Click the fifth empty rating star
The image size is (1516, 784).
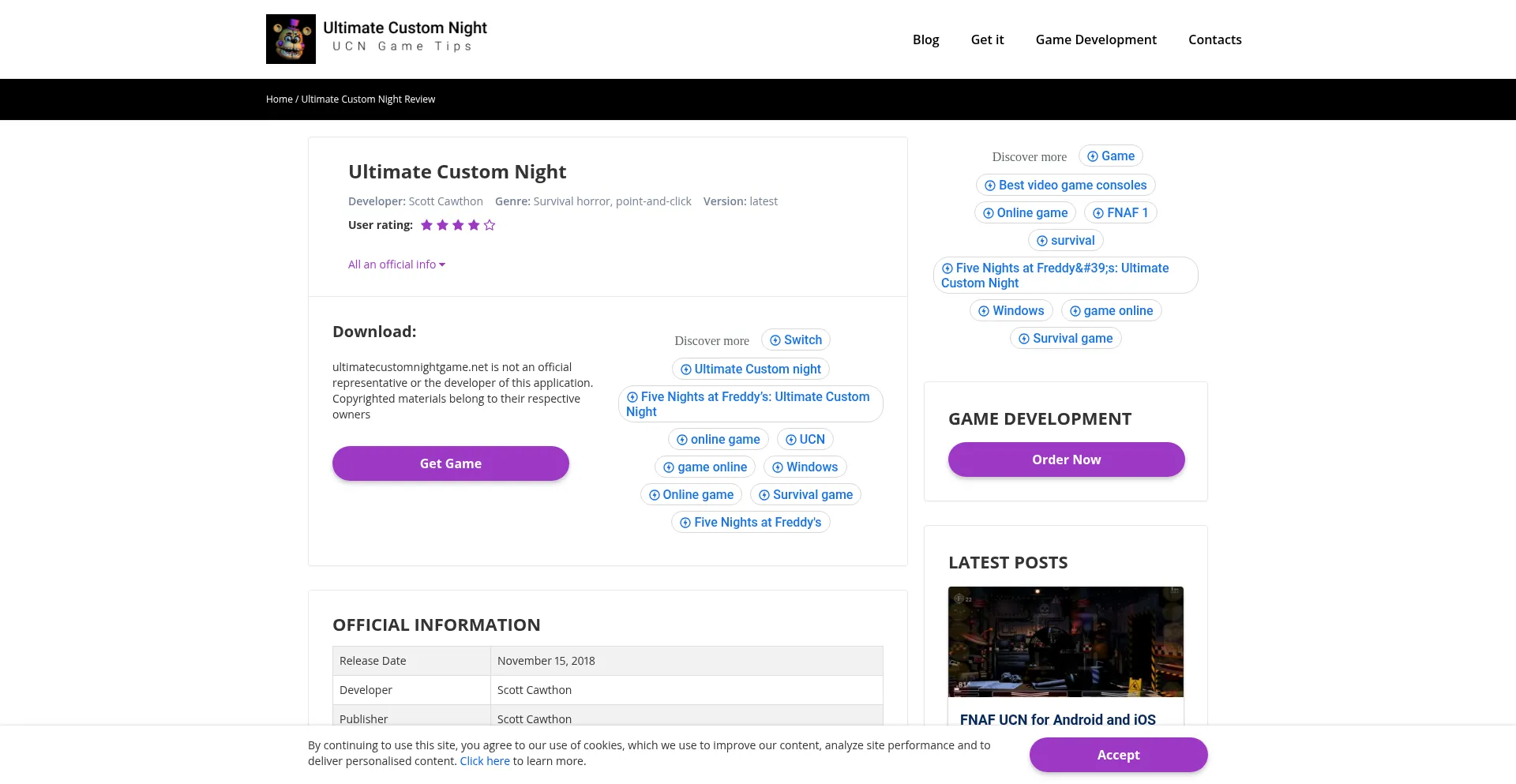coord(490,225)
